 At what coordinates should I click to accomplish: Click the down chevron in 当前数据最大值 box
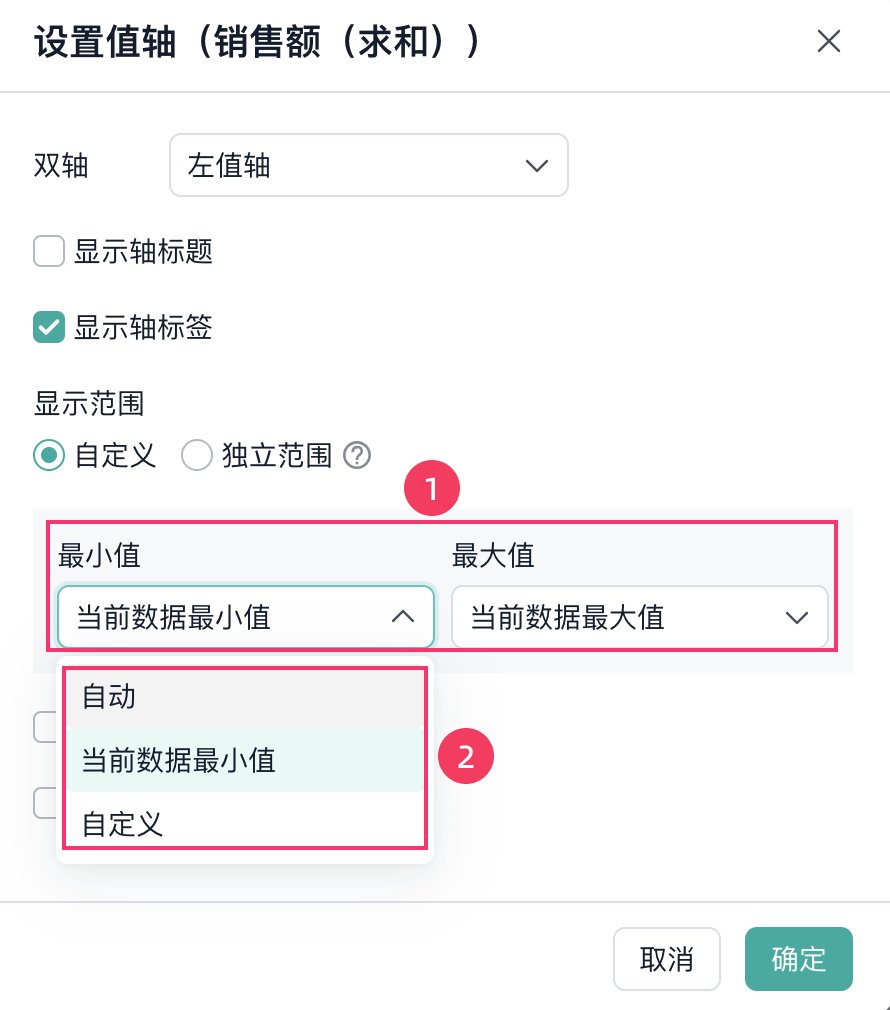797,618
